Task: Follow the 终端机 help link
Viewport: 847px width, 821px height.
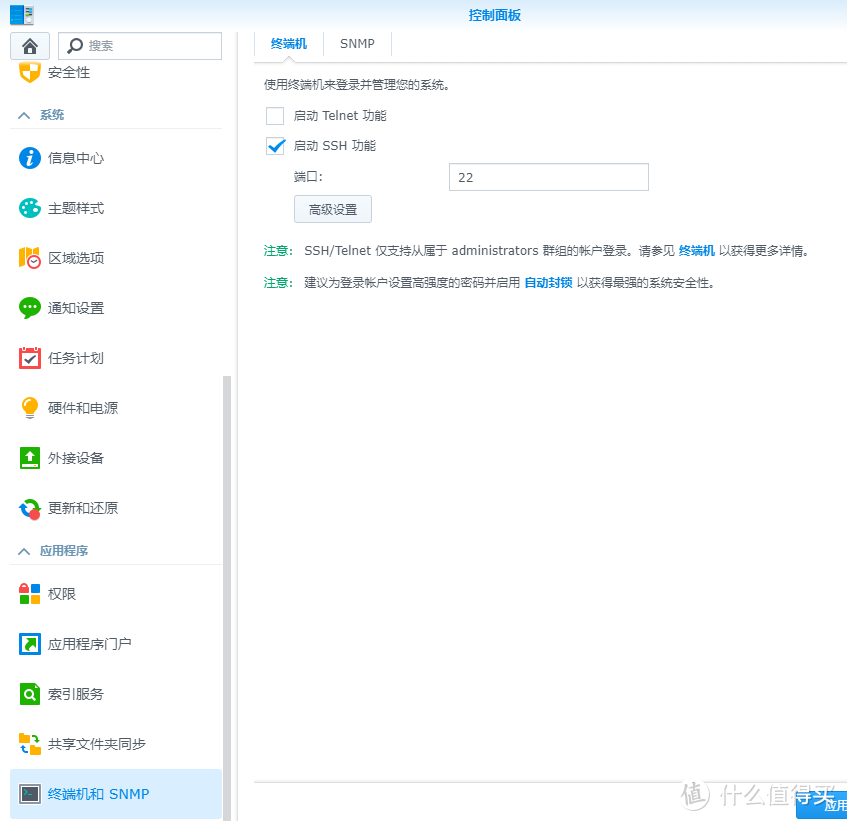Action: 696,251
